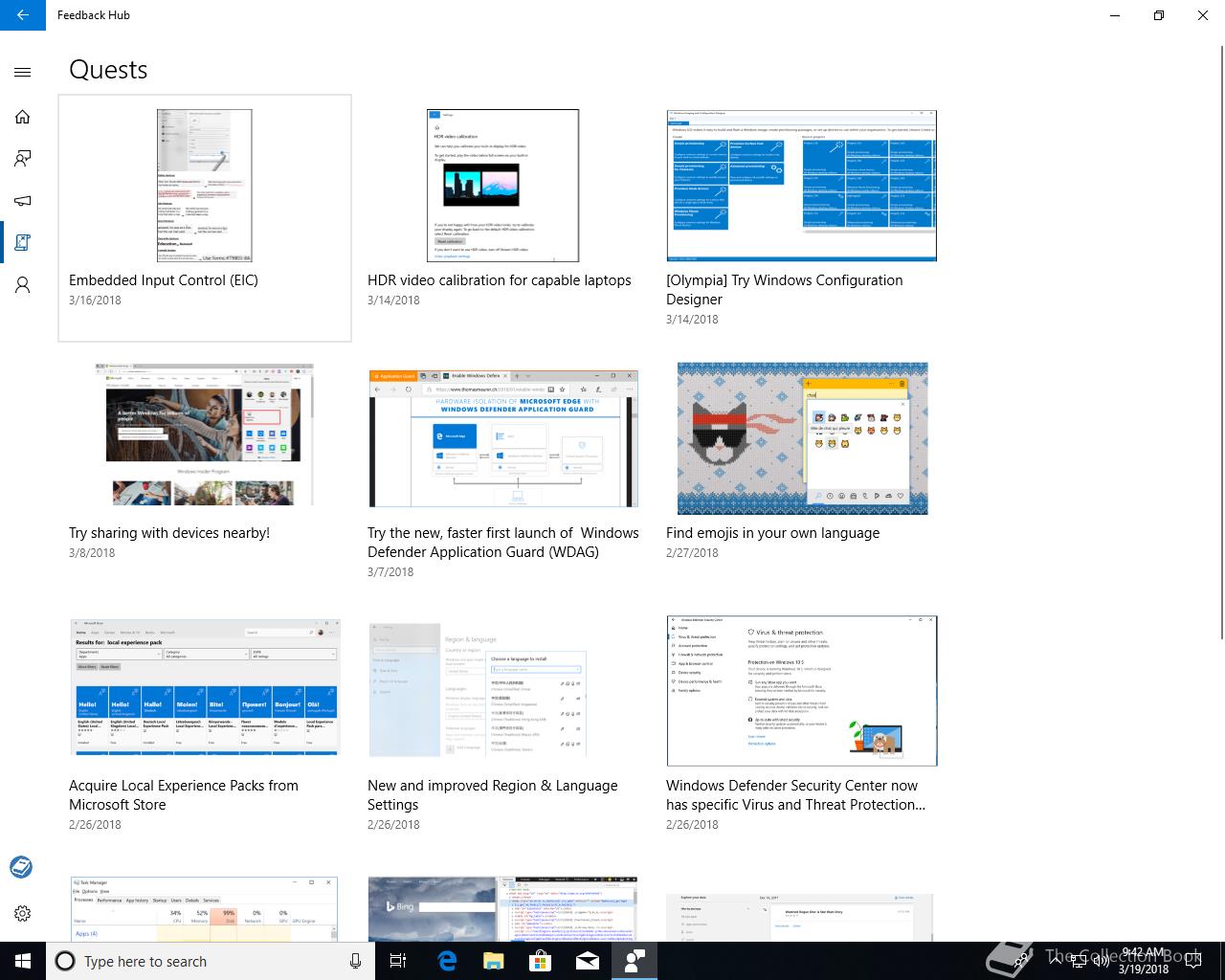Open the Windows Configuration Designer quest thumbnail
Image resolution: width=1225 pixels, height=980 pixels.
click(802, 185)
